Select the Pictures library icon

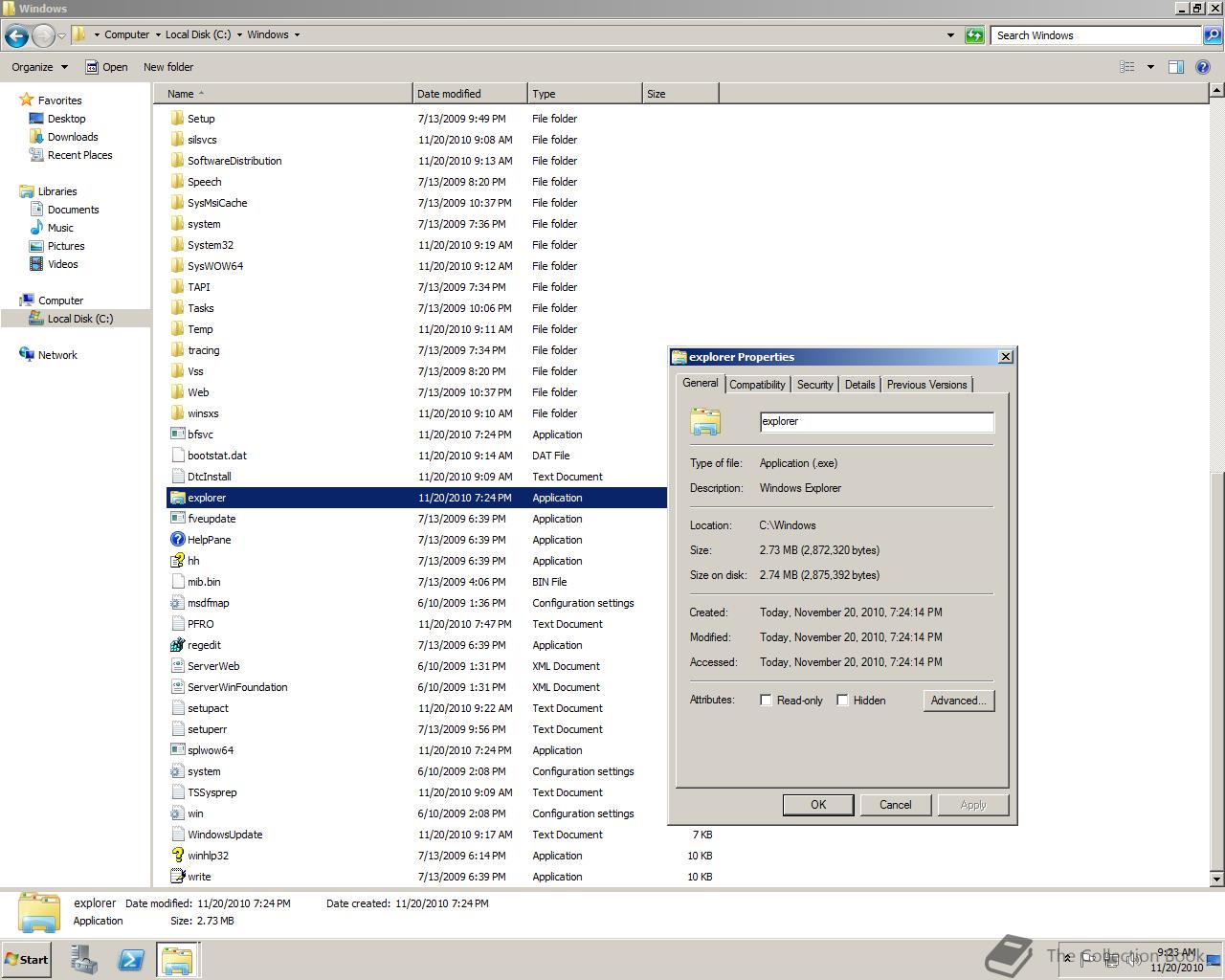(36, 246)
